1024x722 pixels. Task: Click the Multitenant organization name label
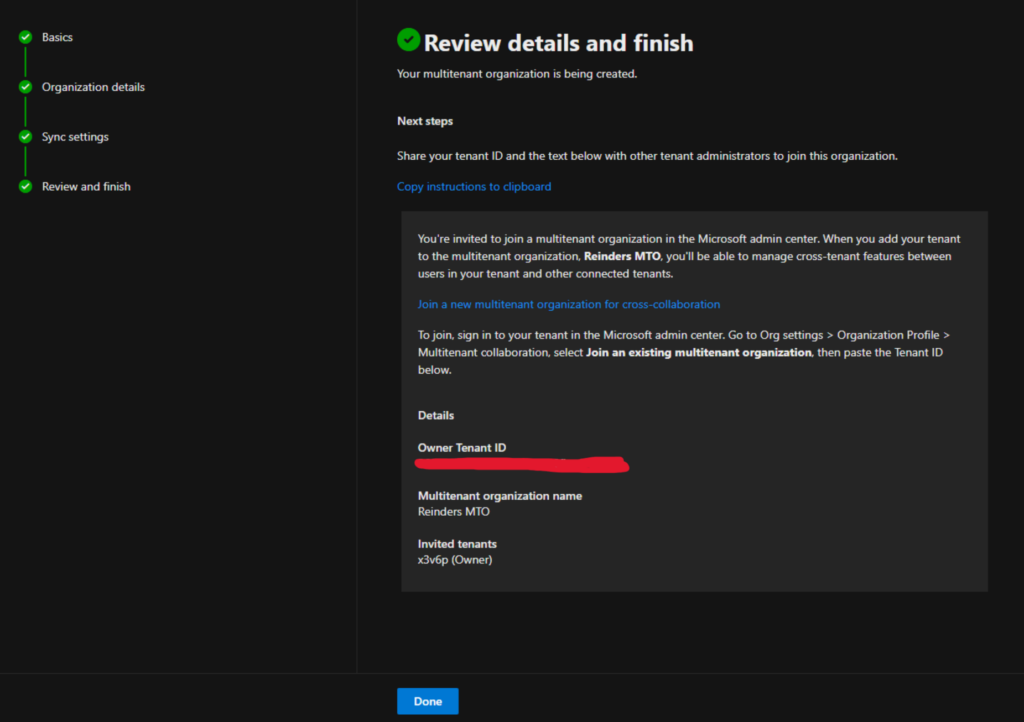[x=500, y=496]
